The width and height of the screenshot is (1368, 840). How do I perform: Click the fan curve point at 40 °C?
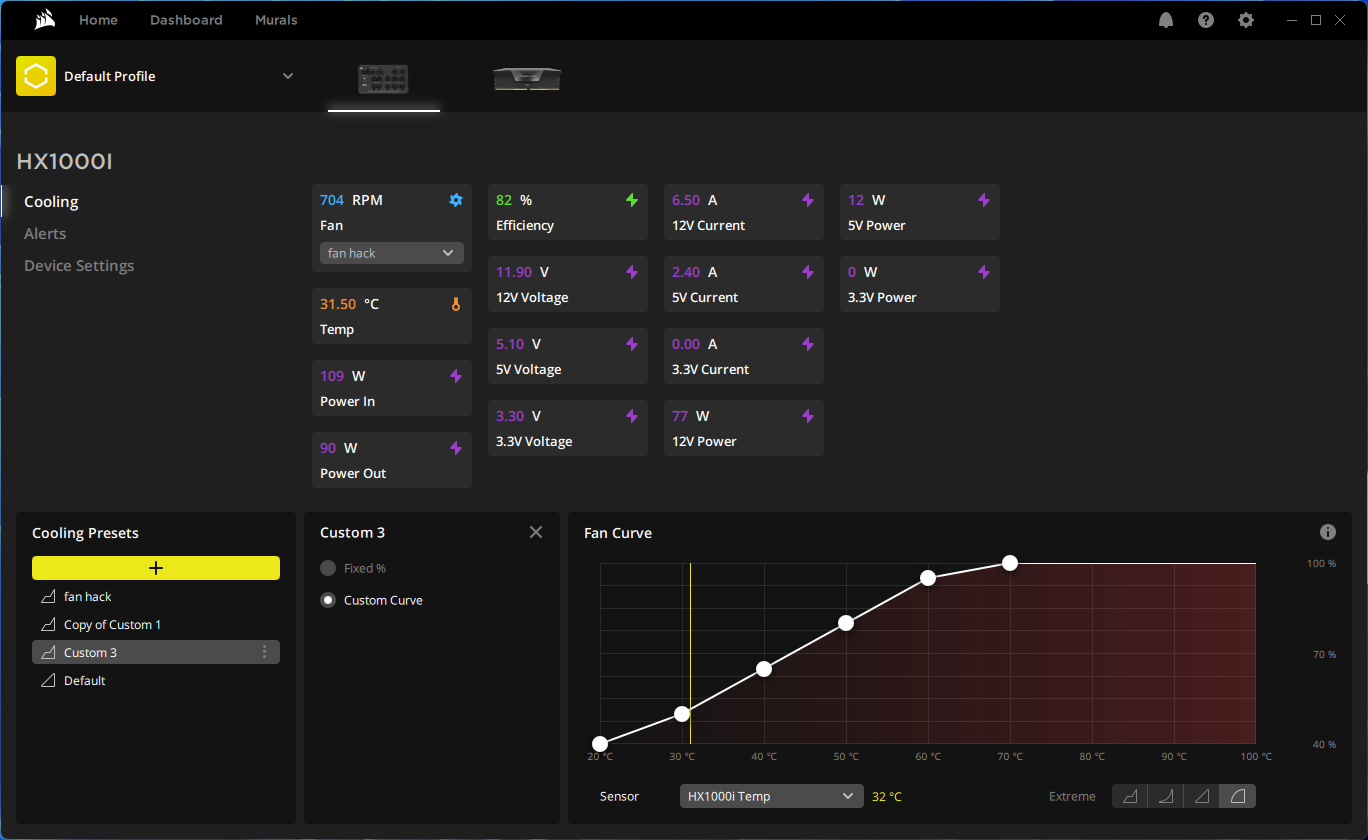(x=764, y=669)
